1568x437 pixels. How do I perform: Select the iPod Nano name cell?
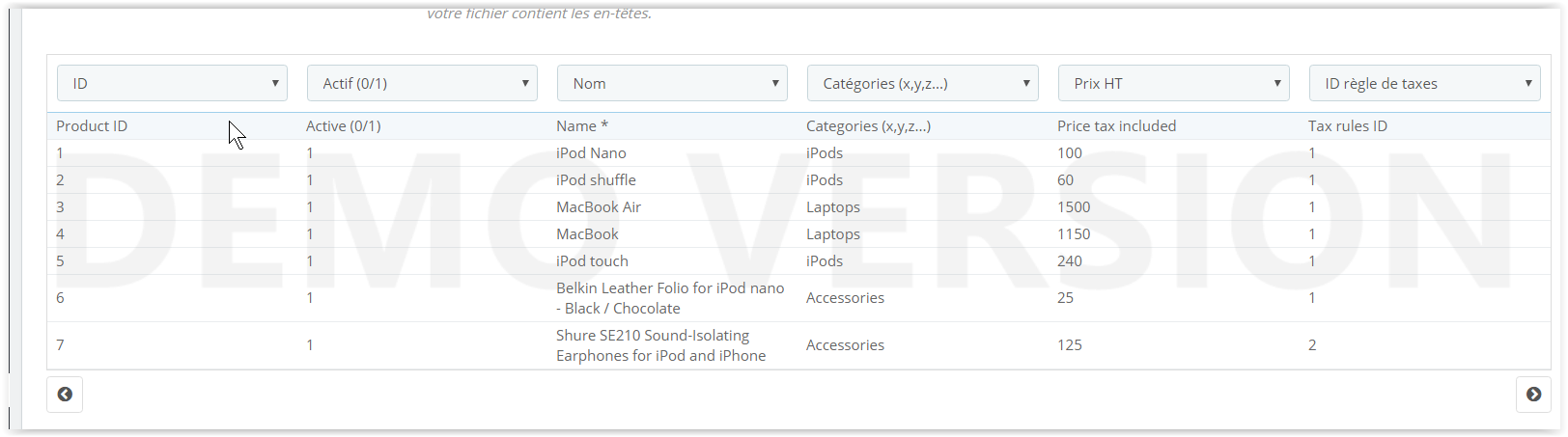(x=591, y=153)
